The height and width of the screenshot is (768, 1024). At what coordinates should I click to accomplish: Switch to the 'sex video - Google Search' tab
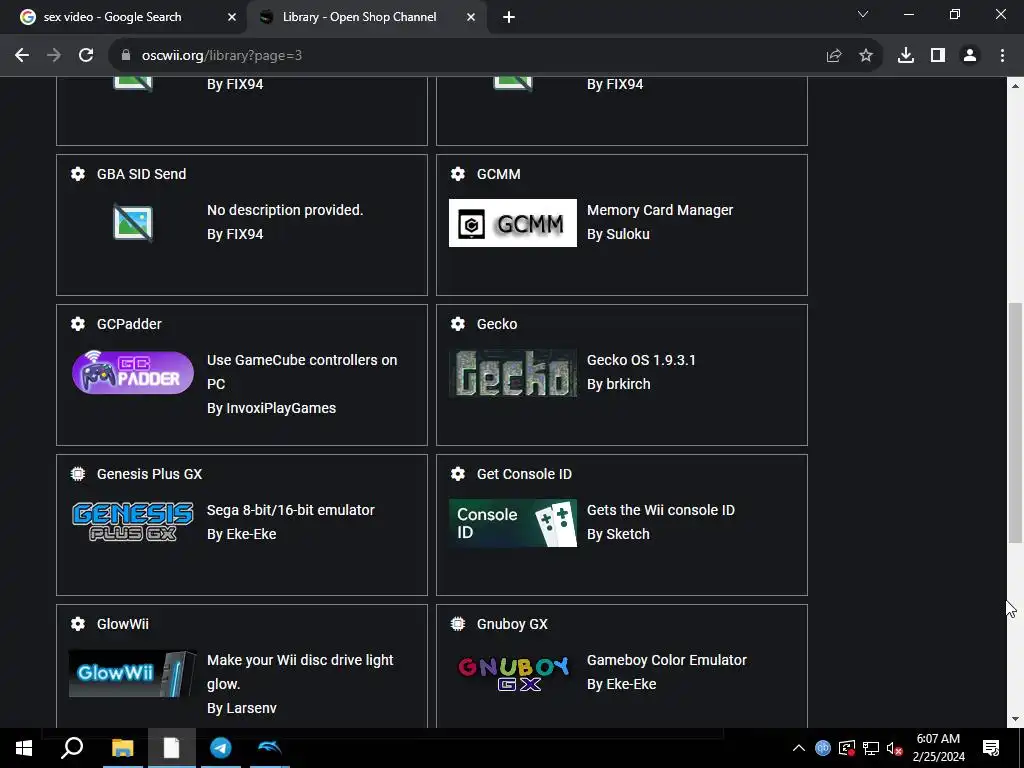coord(121,17)
